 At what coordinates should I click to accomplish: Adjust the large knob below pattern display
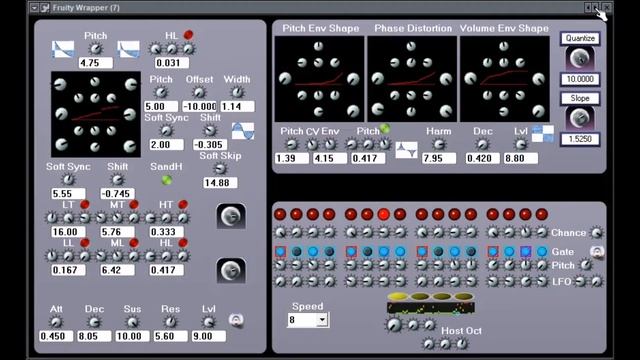pos(393,324)
